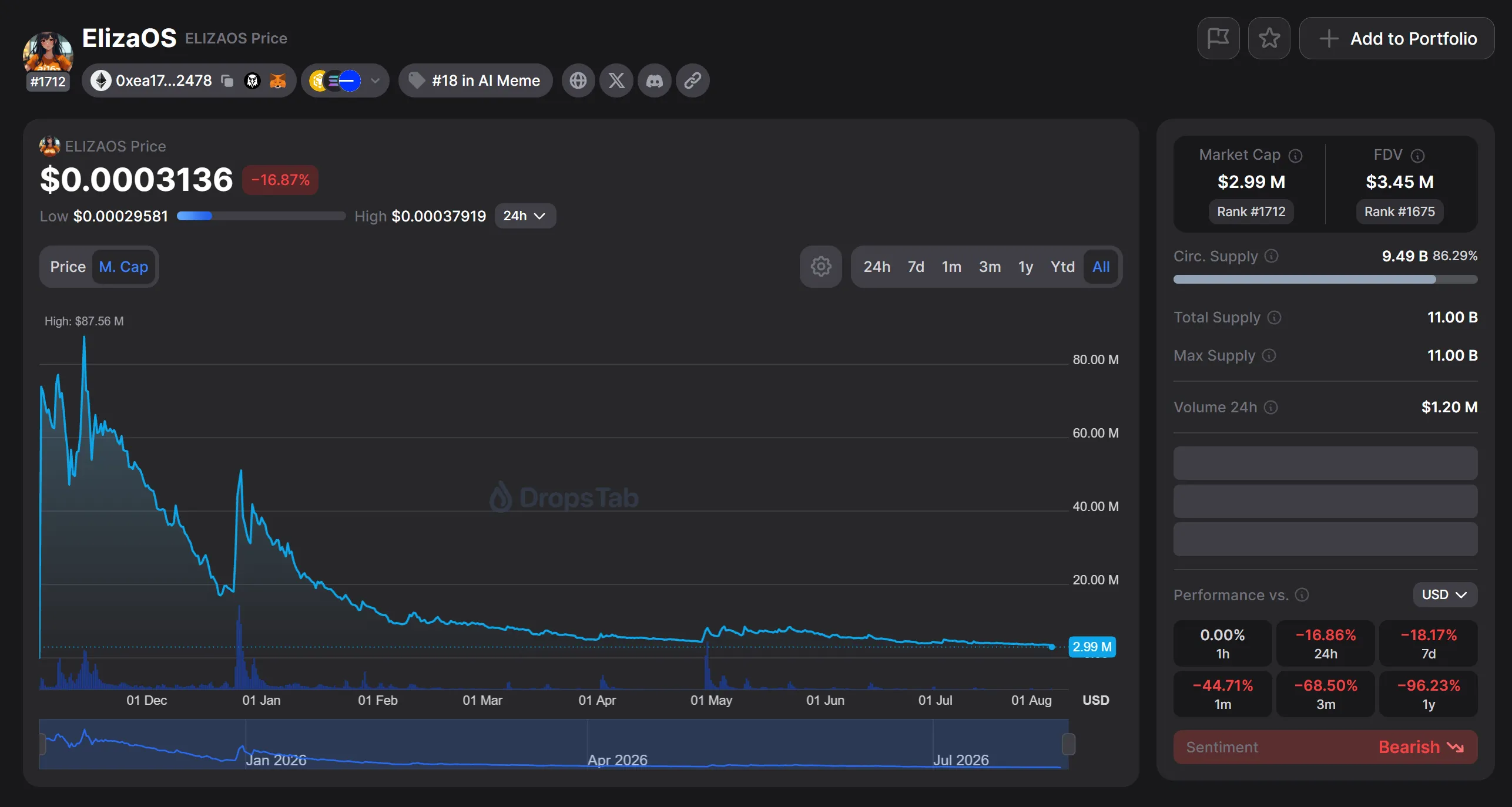Viewport: 1512px width, 807px height.
Task: Click the Max Supply info icon
Action: tap(1269, 356)
